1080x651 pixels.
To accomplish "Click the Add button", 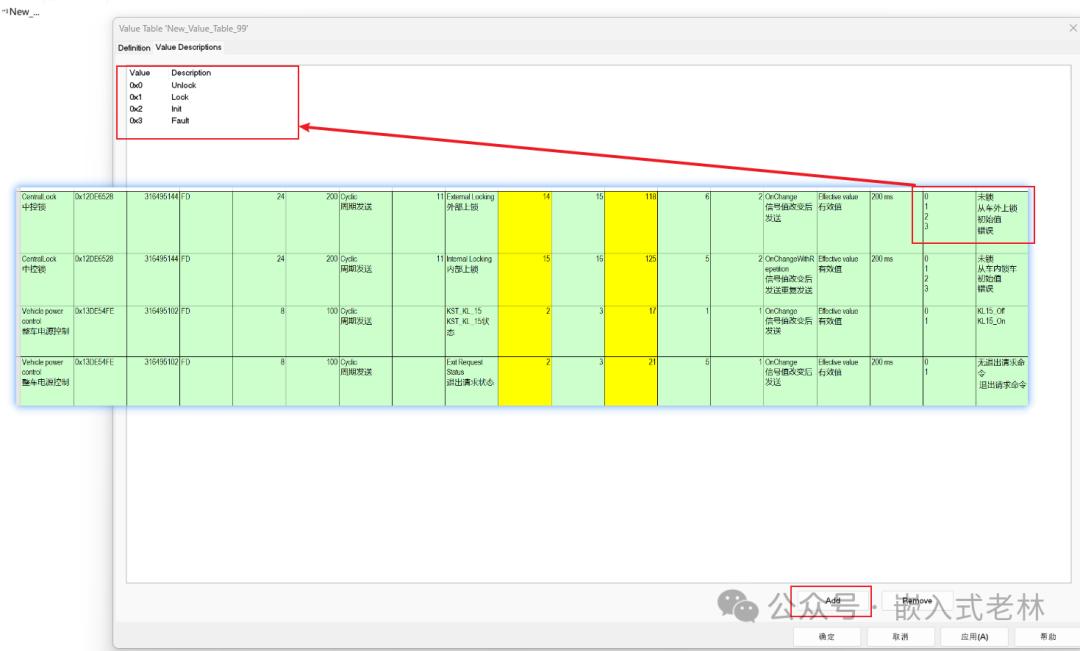I will [833, 601].
